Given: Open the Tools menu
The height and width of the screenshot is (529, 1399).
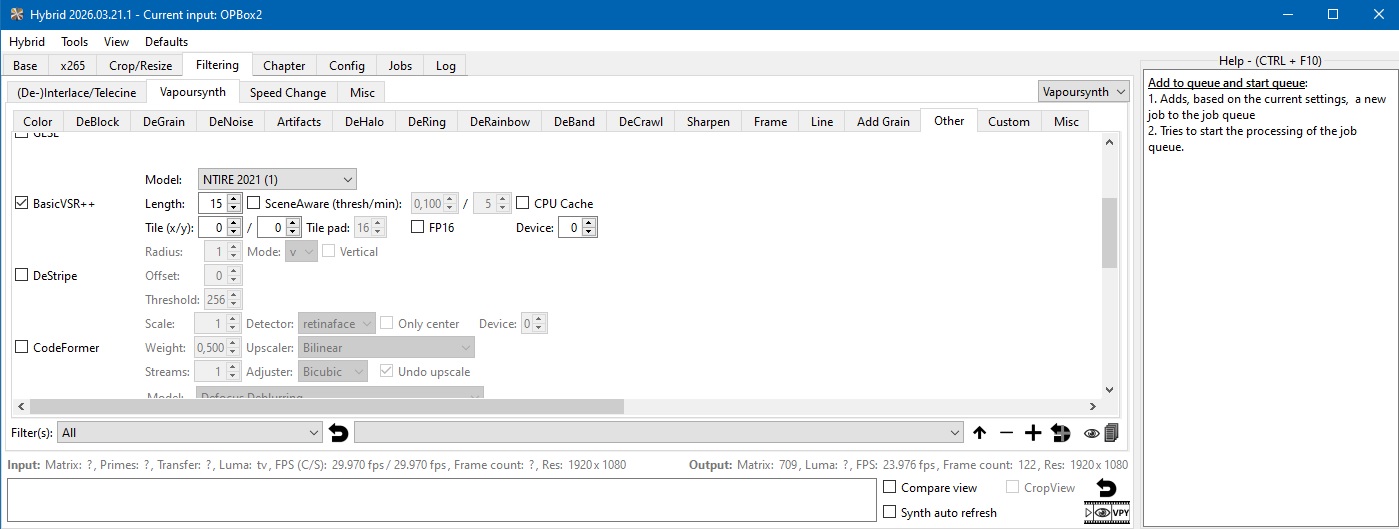Looking at the screenshot, I should [75, 42].
